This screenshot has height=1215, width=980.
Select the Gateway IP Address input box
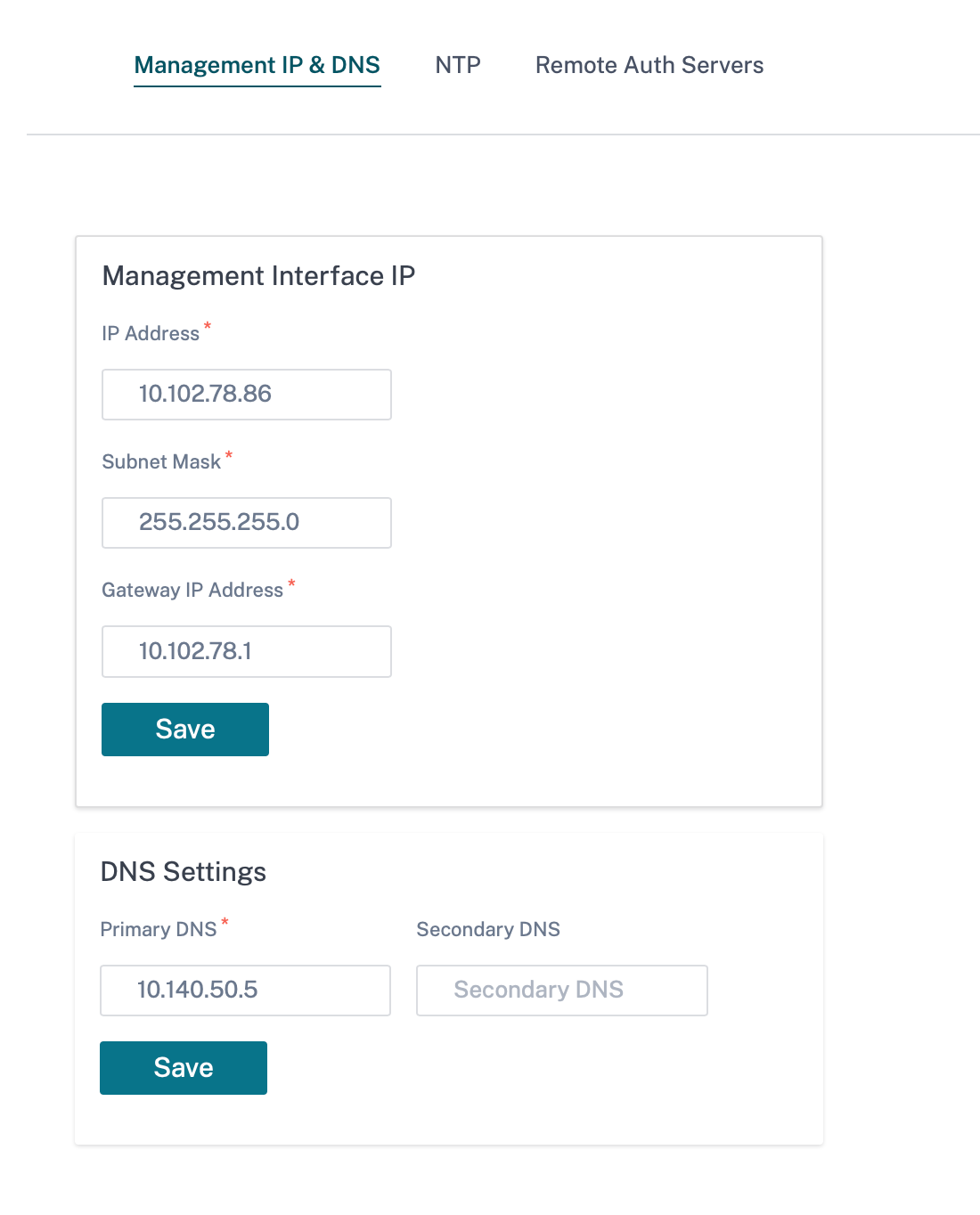pyautogui.click(x=247, y=651)
